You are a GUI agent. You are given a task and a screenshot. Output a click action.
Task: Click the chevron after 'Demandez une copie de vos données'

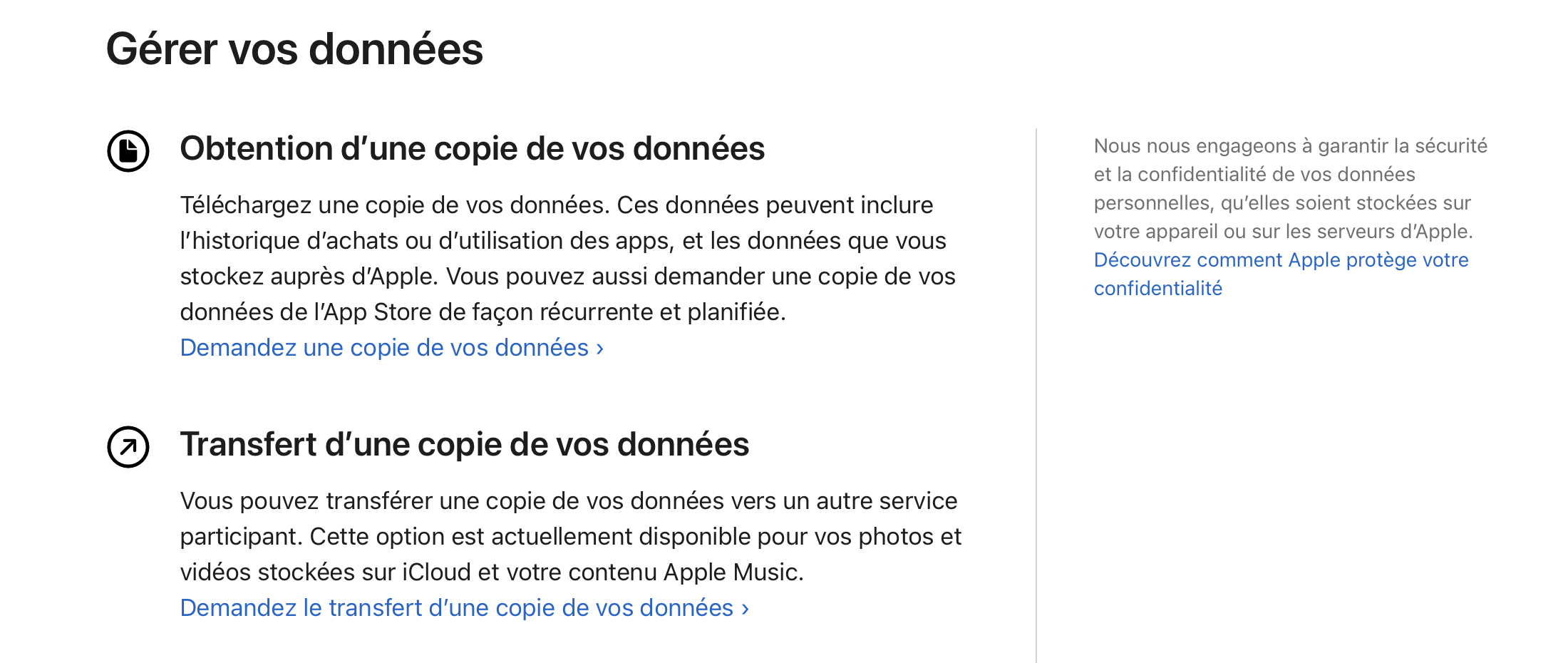click(599, 349)
